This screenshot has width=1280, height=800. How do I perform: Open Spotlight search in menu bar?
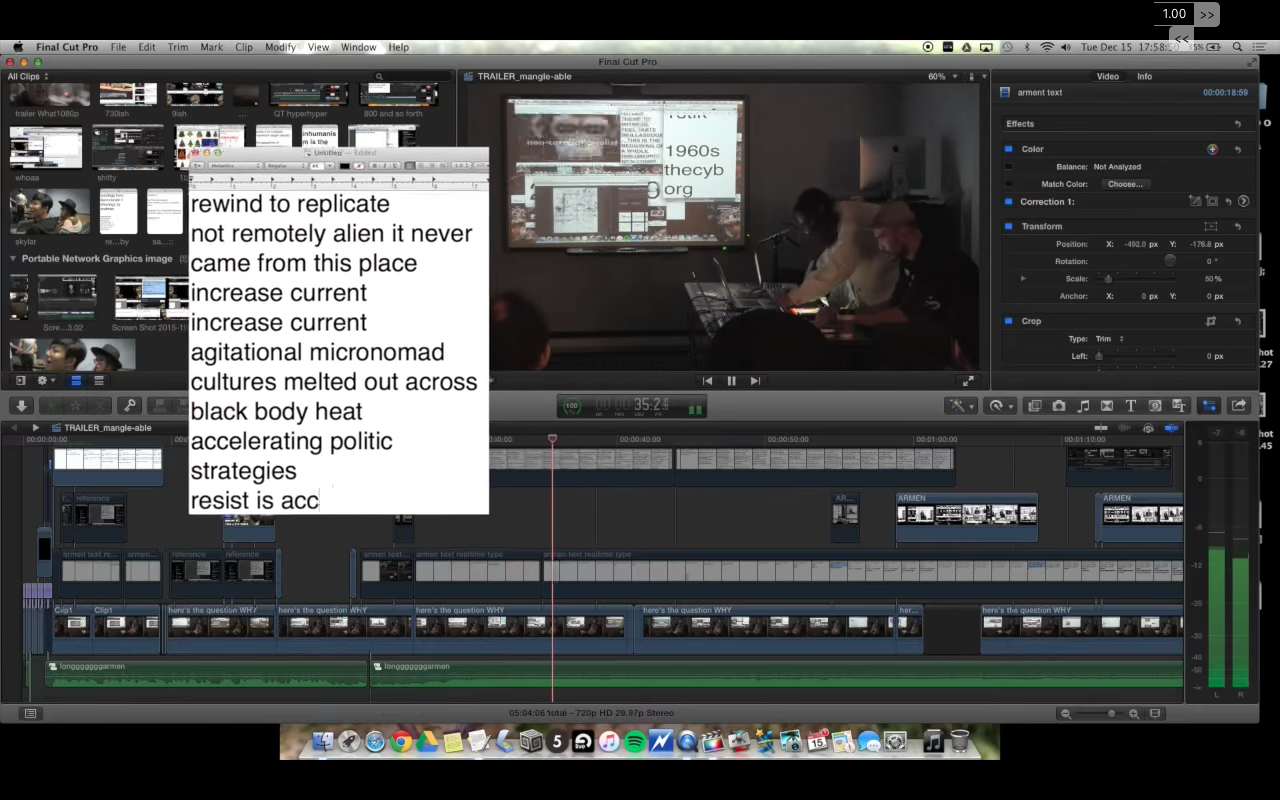point(1237,47)
